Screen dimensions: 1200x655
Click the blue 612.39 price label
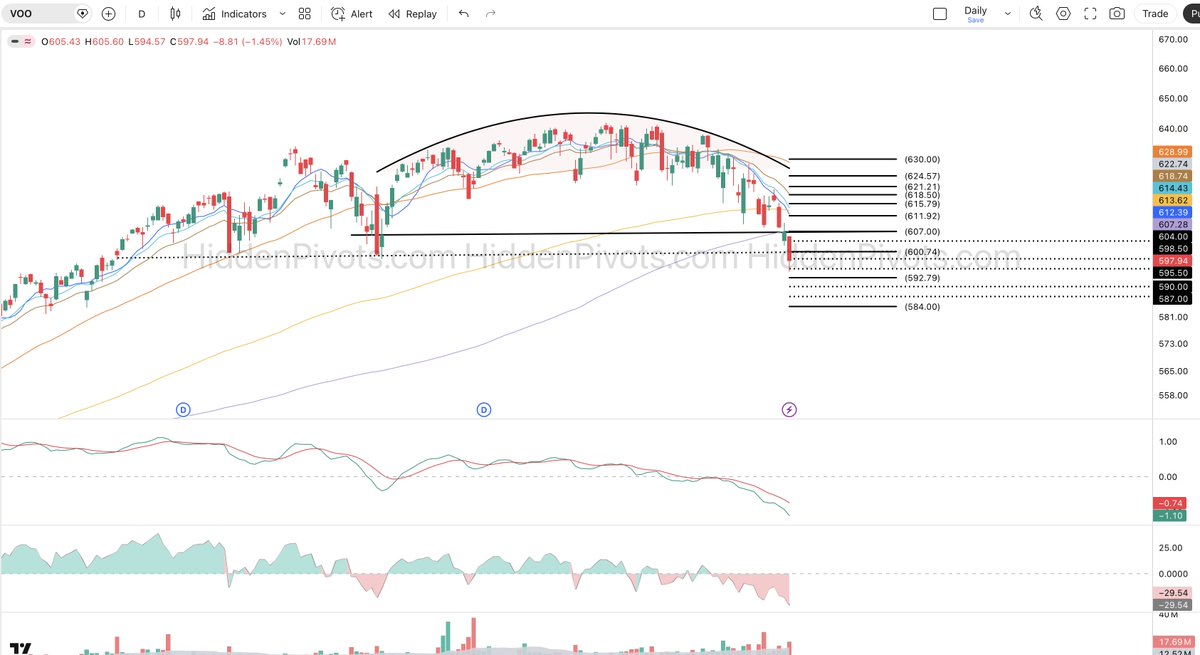(x=1172, y=212)
